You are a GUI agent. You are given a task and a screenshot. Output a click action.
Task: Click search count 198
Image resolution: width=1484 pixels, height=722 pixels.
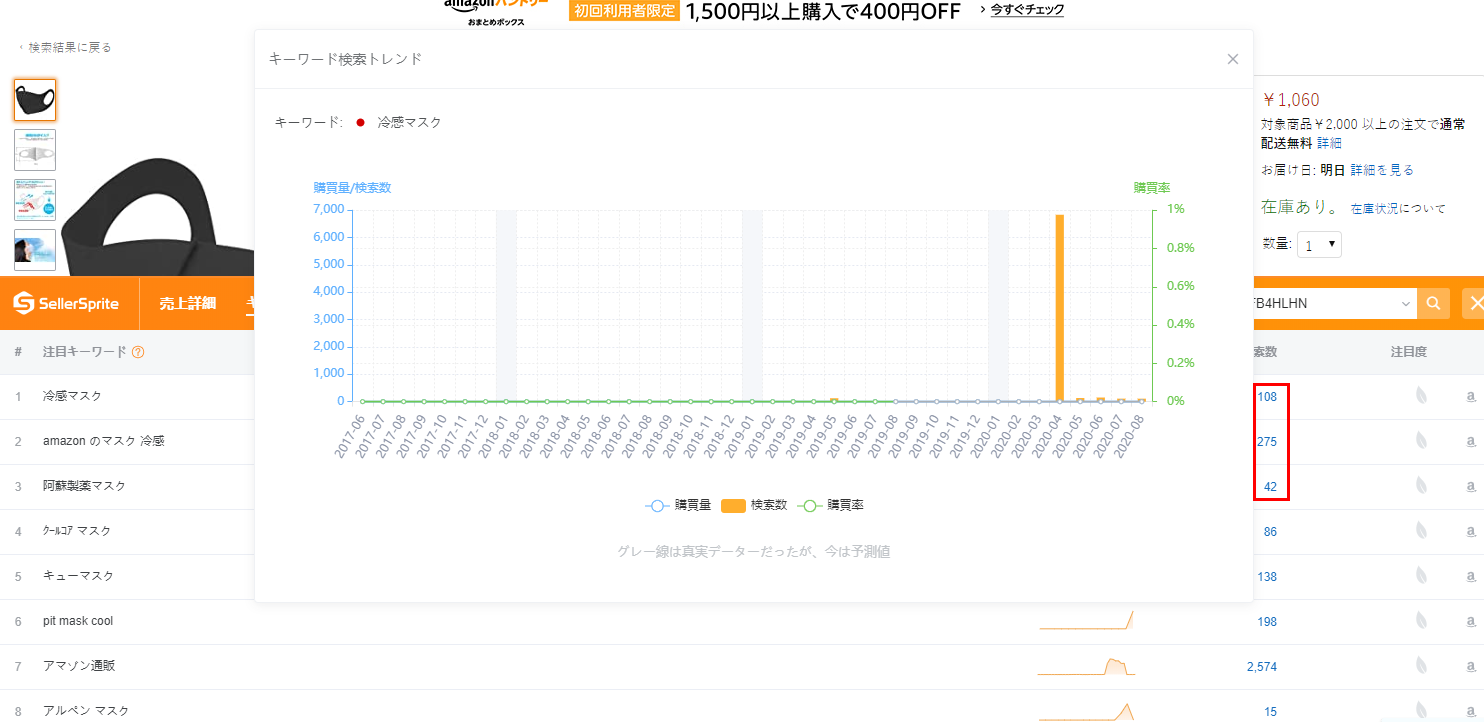1267,622
